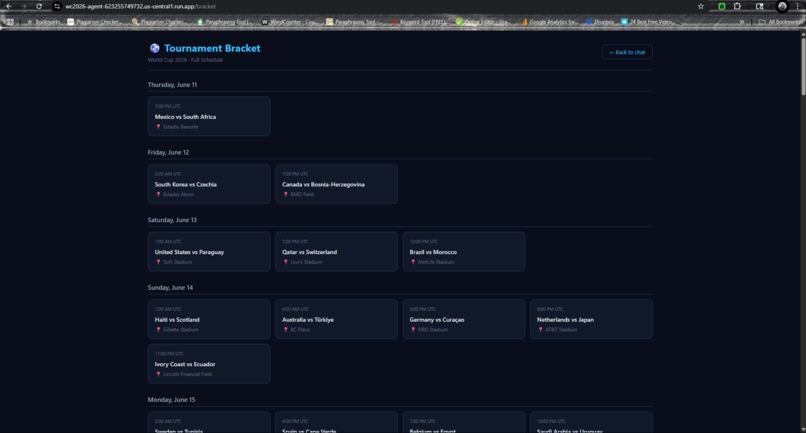Select the Haiti vs Scotland card
Screen dimensions: 806x433
pyautogui.click(x=209, y=319)
